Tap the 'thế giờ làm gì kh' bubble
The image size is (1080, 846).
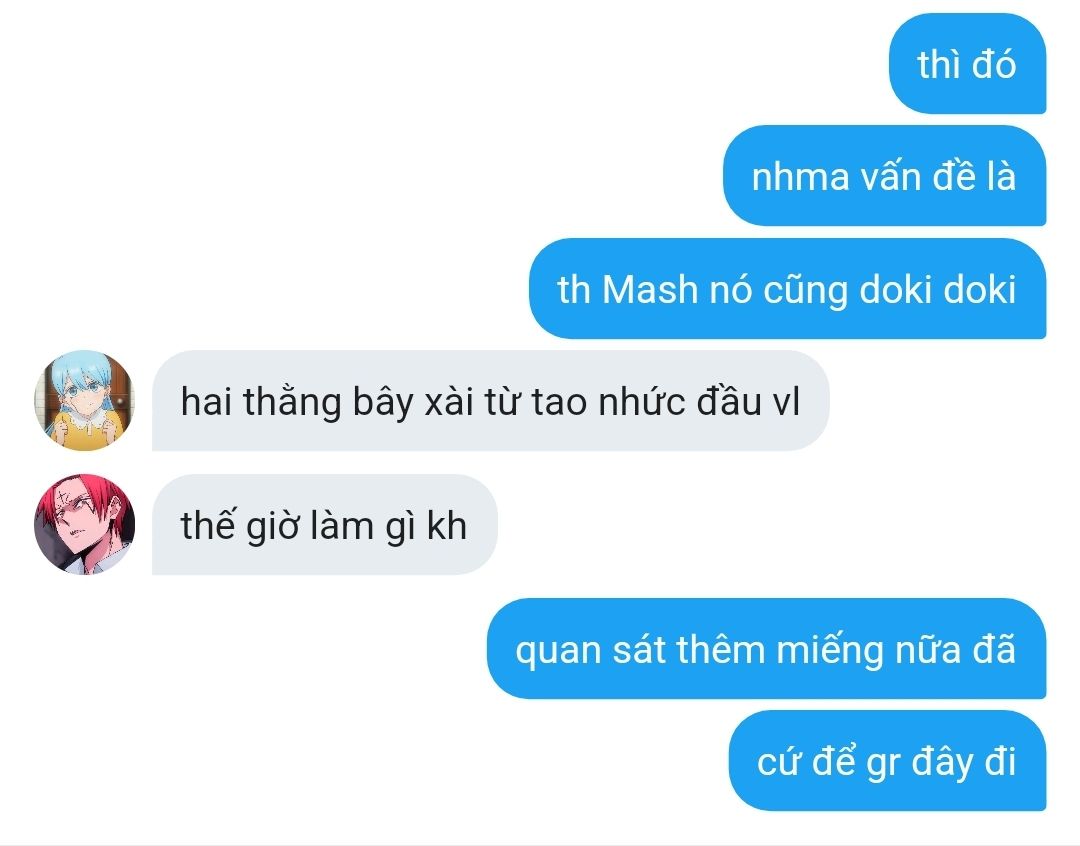324,524
